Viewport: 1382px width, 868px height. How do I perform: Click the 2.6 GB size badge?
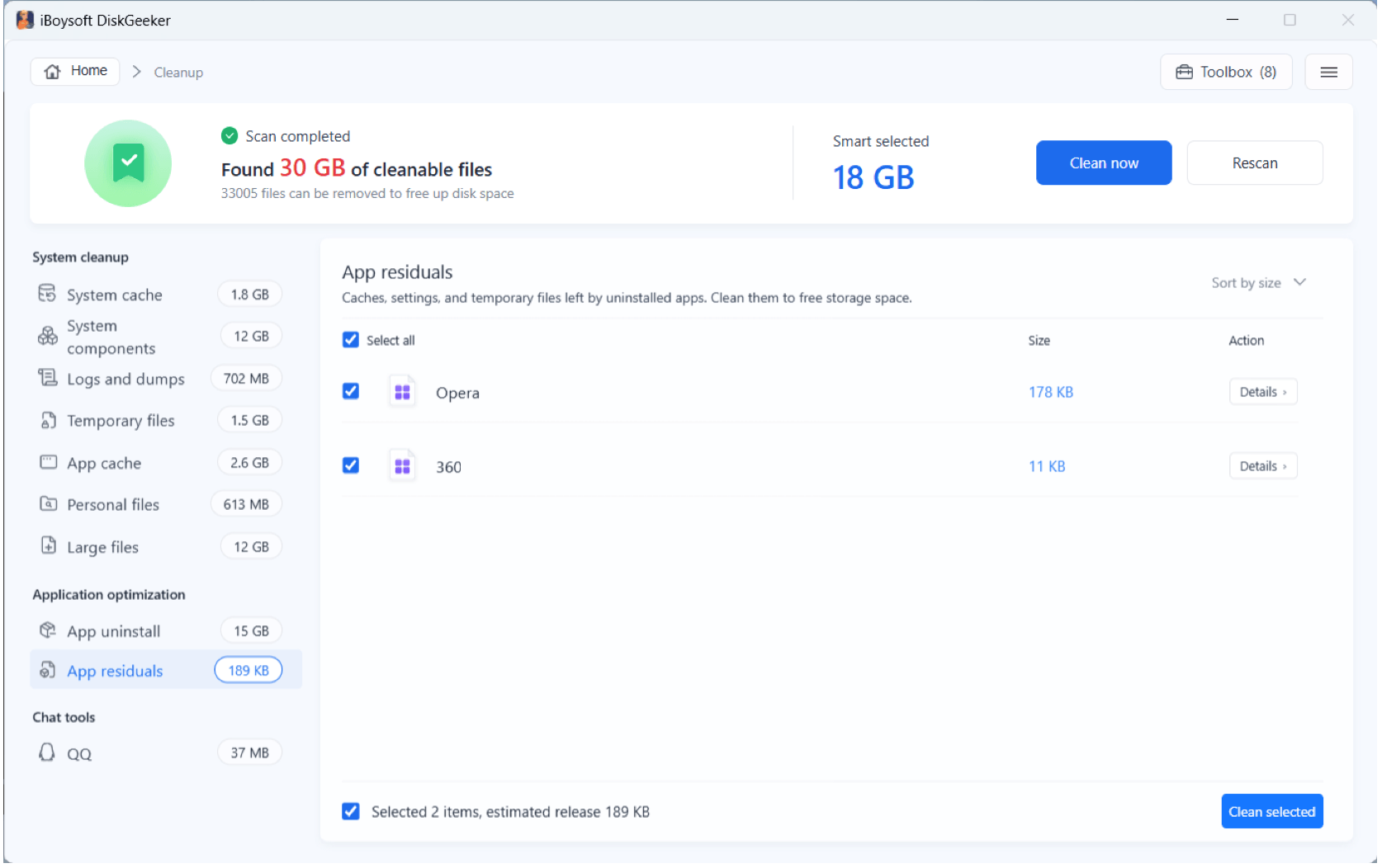click(250, 463)
